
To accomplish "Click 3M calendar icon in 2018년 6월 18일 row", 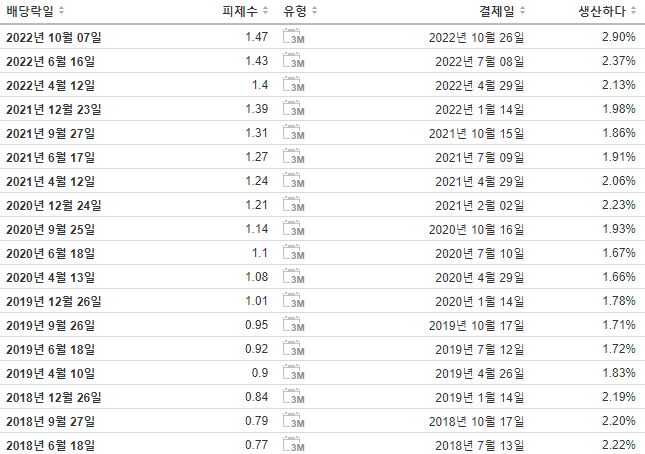I will (x=294, y=444).
